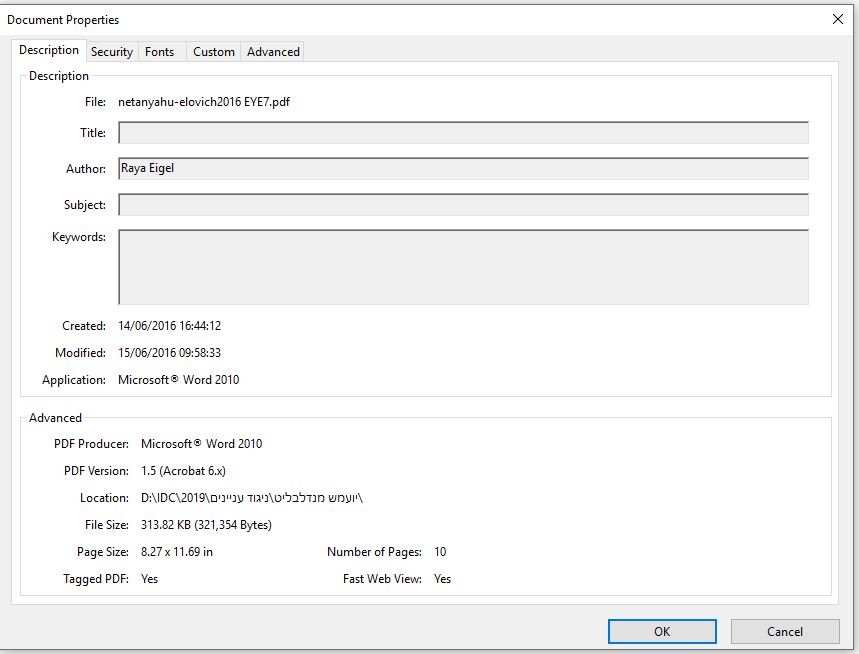859x654 pixels.
Task: Click inside the Subject text field
Action: [463, 205]
